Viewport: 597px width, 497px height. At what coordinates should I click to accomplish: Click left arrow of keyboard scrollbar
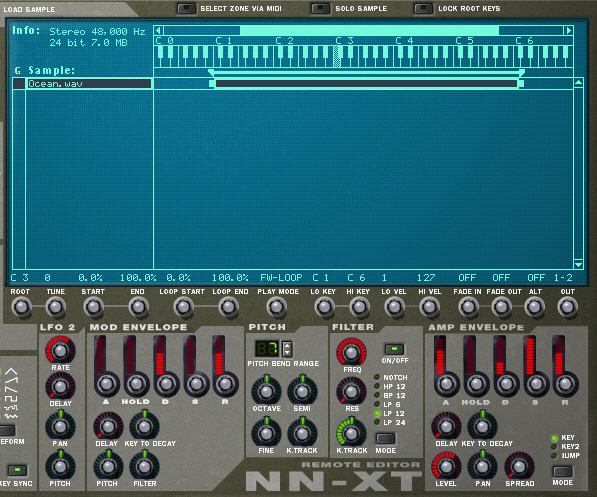159,30
